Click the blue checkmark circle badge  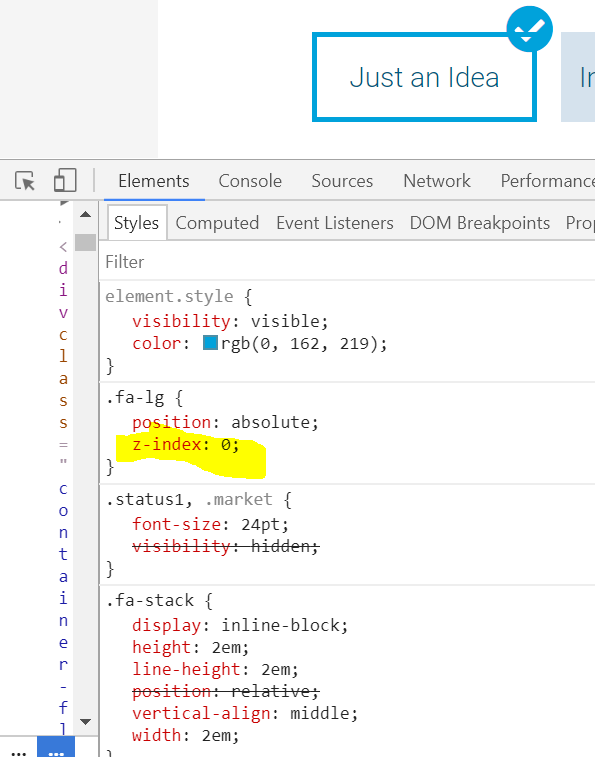529,29
